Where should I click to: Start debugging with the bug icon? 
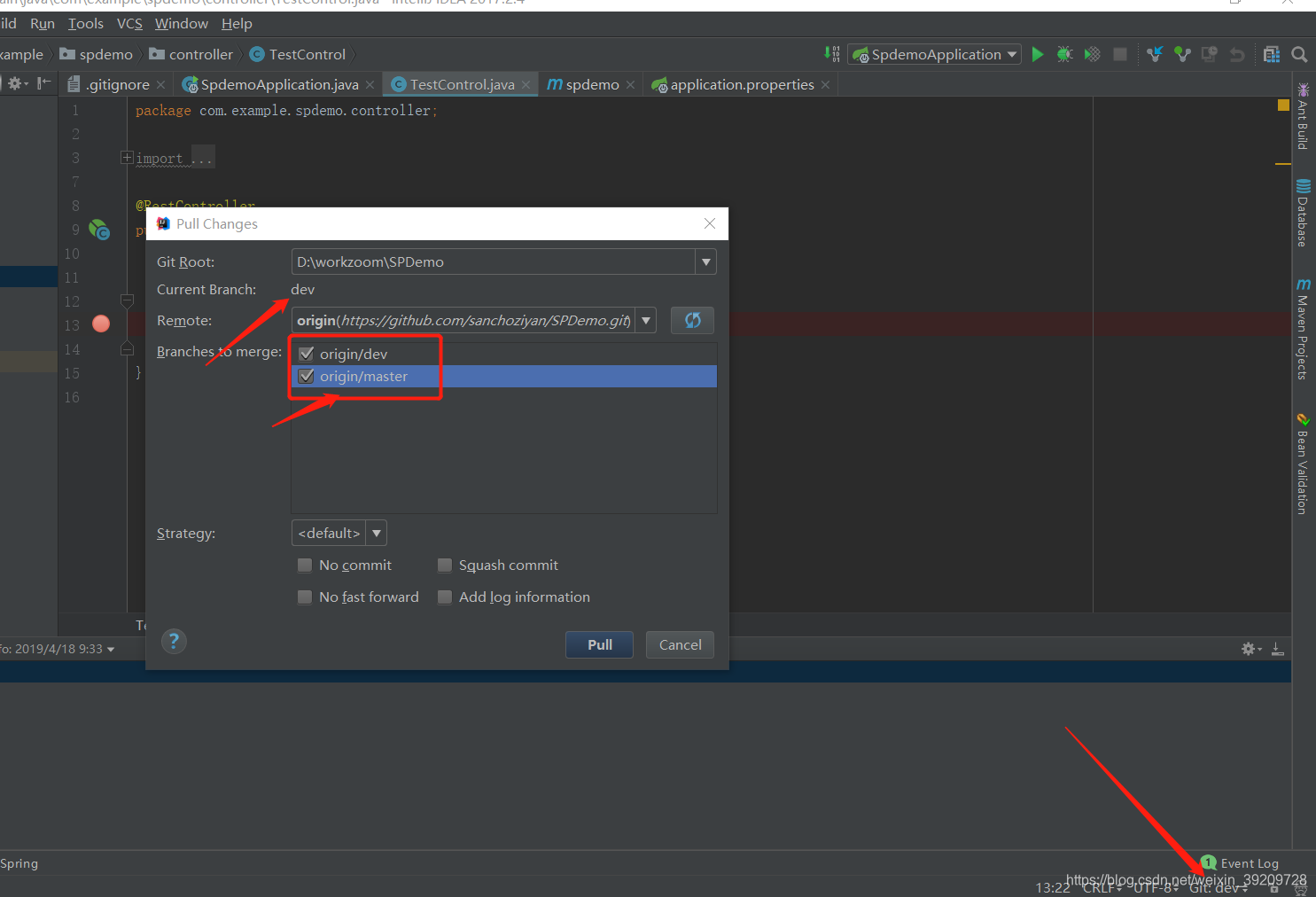(x=1065, y=54)
